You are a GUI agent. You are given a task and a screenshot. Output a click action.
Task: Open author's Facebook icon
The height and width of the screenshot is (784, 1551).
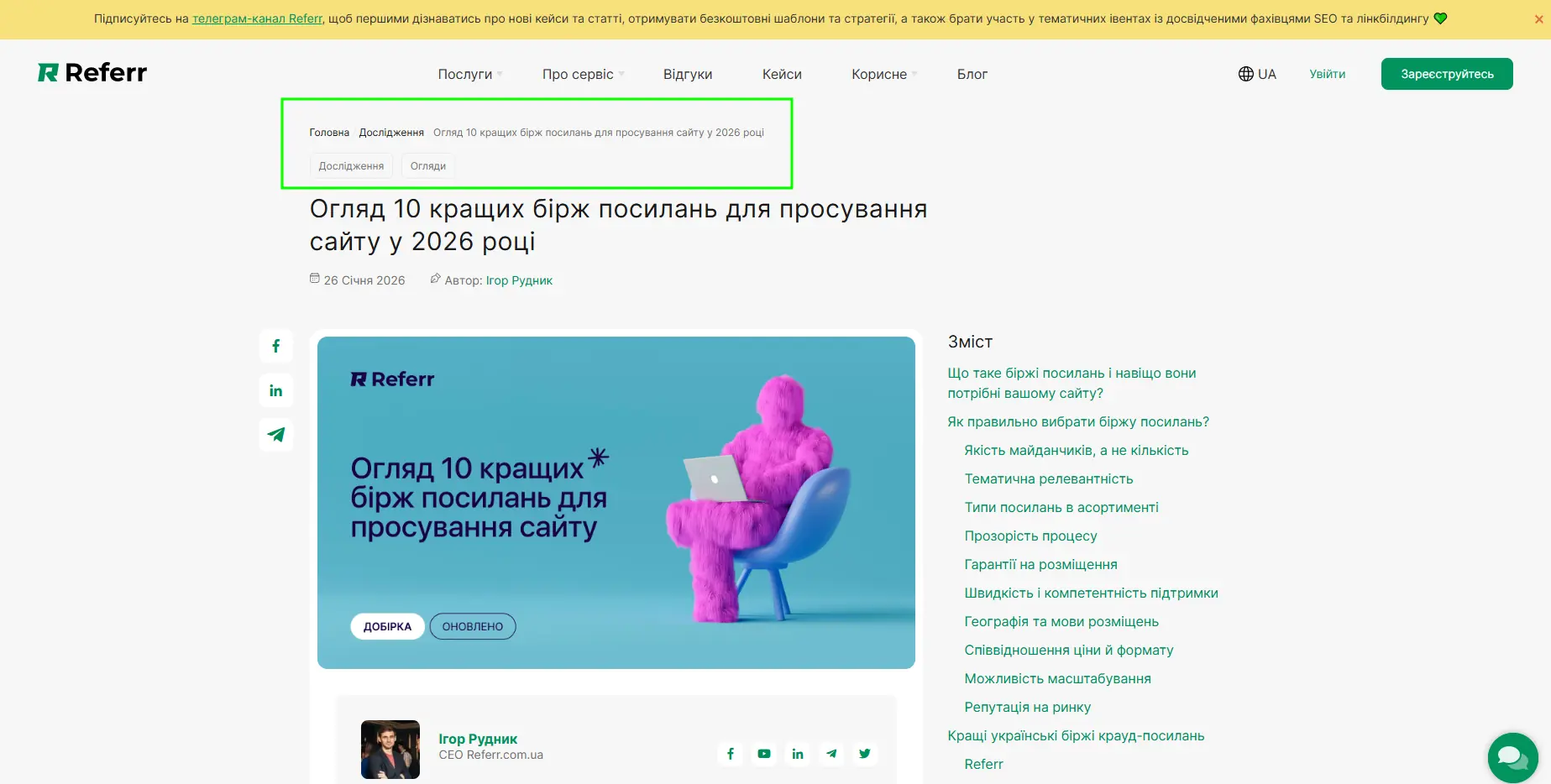730,753
